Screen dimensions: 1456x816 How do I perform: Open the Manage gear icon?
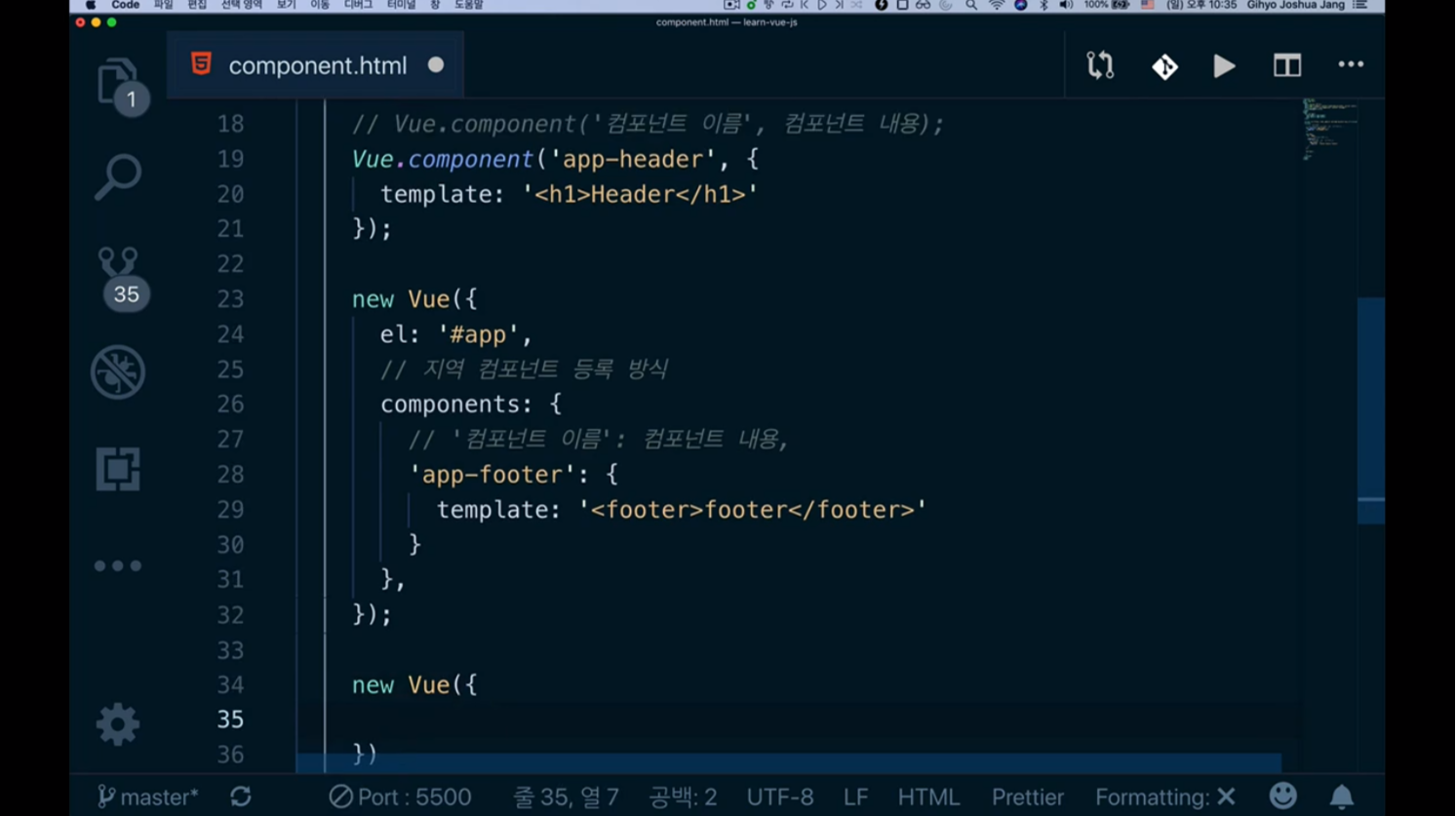118,724
